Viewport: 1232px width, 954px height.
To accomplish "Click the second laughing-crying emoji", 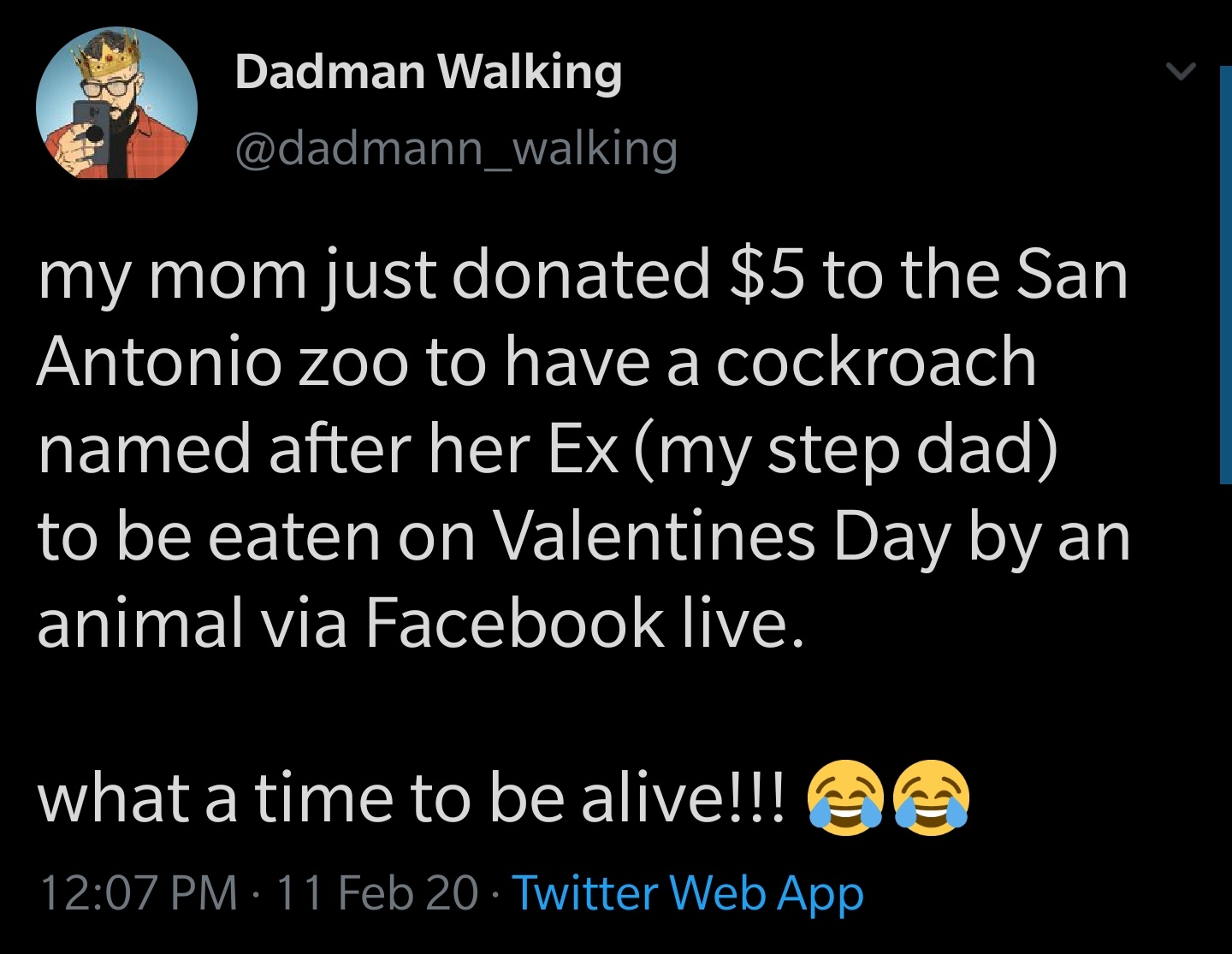I will (931, 797).
